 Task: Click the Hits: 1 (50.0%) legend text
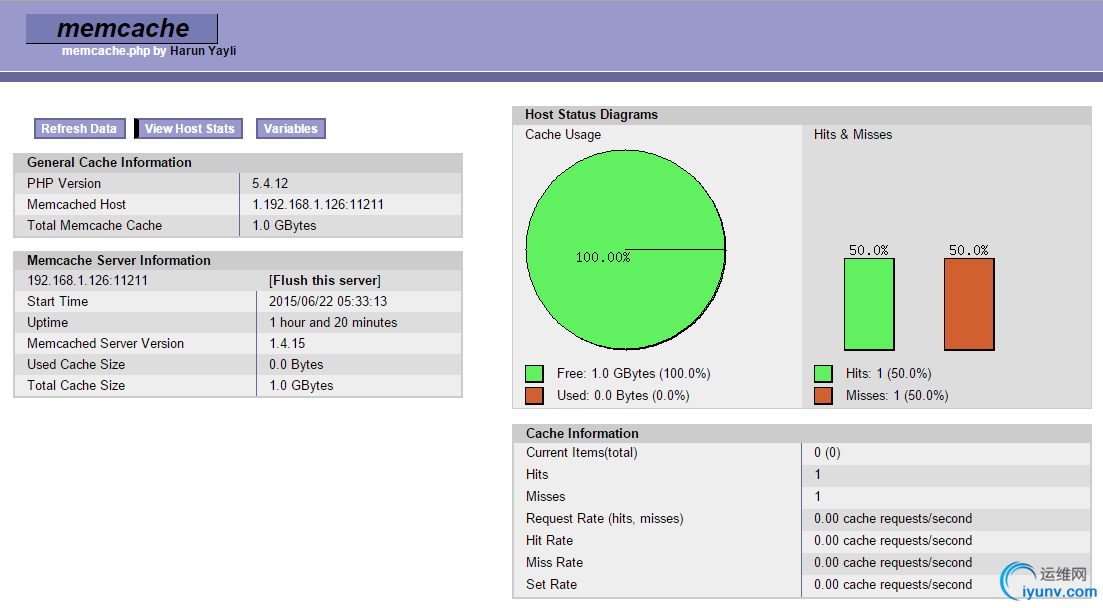[888, 374]
